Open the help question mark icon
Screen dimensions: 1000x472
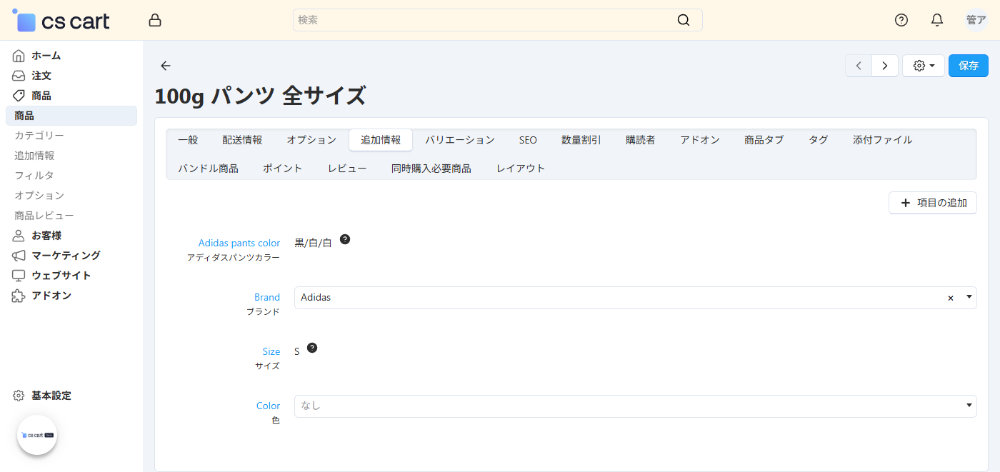(901, 20)
